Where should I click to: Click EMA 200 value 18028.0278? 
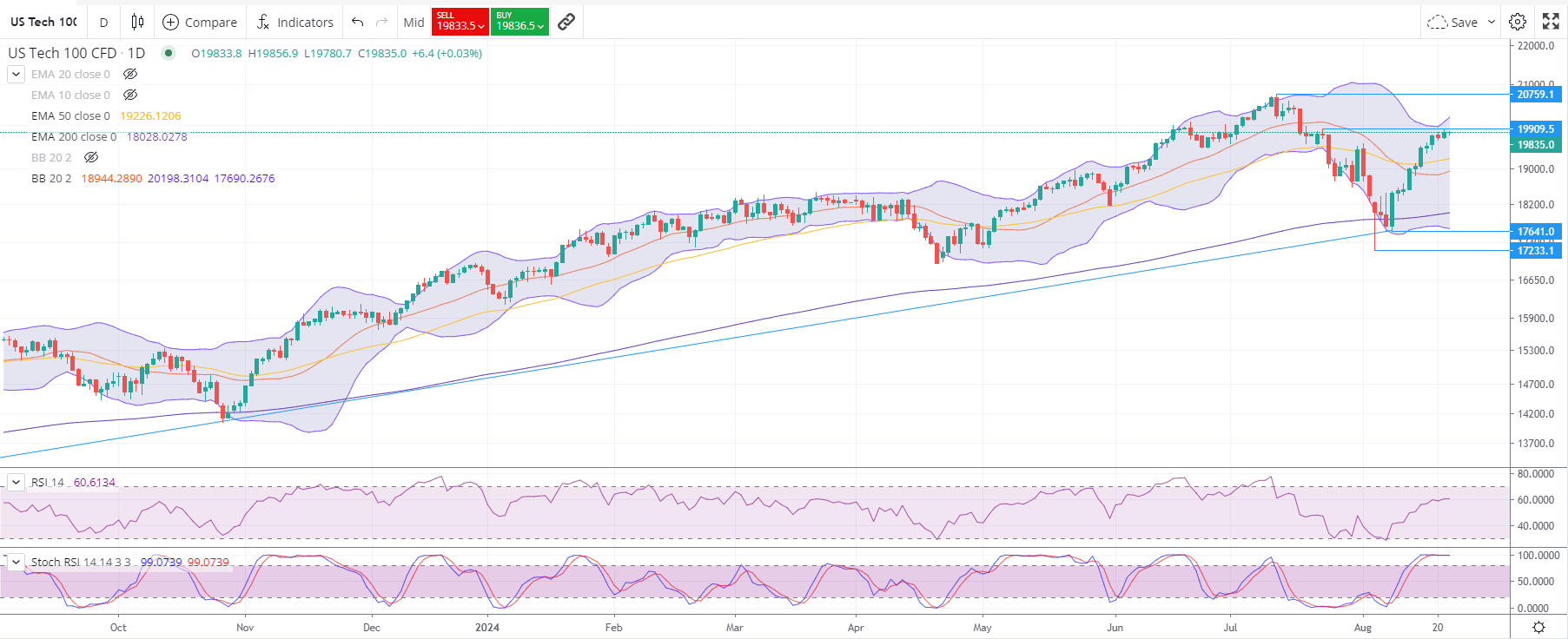pyautogui.click(x=156, y=136)
